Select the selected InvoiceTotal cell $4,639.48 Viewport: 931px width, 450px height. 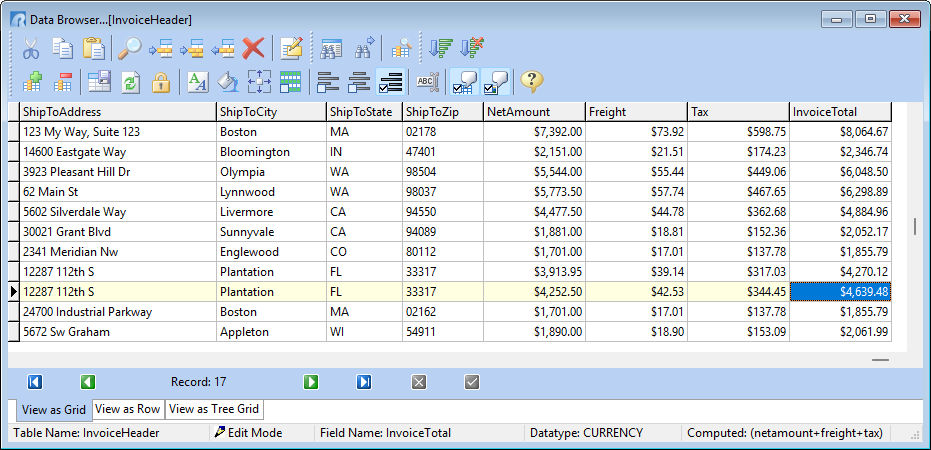(840, 292)
